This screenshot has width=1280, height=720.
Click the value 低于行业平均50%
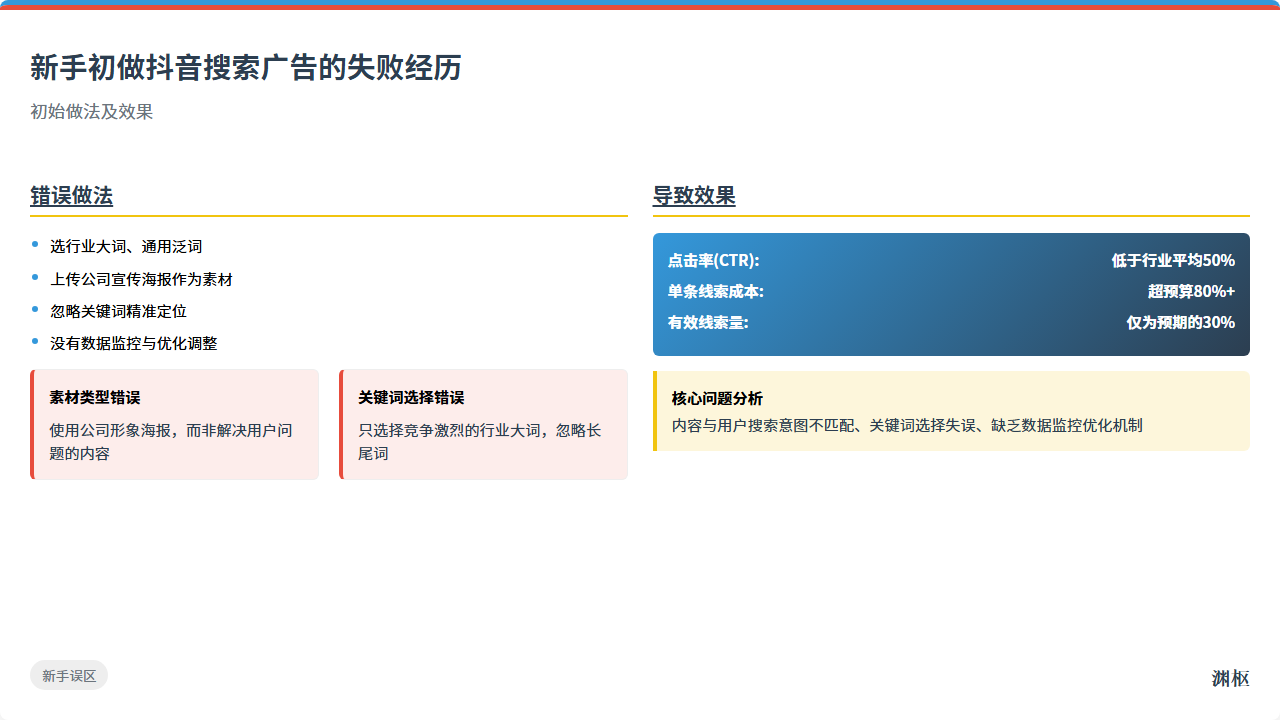click(1173, 261)
